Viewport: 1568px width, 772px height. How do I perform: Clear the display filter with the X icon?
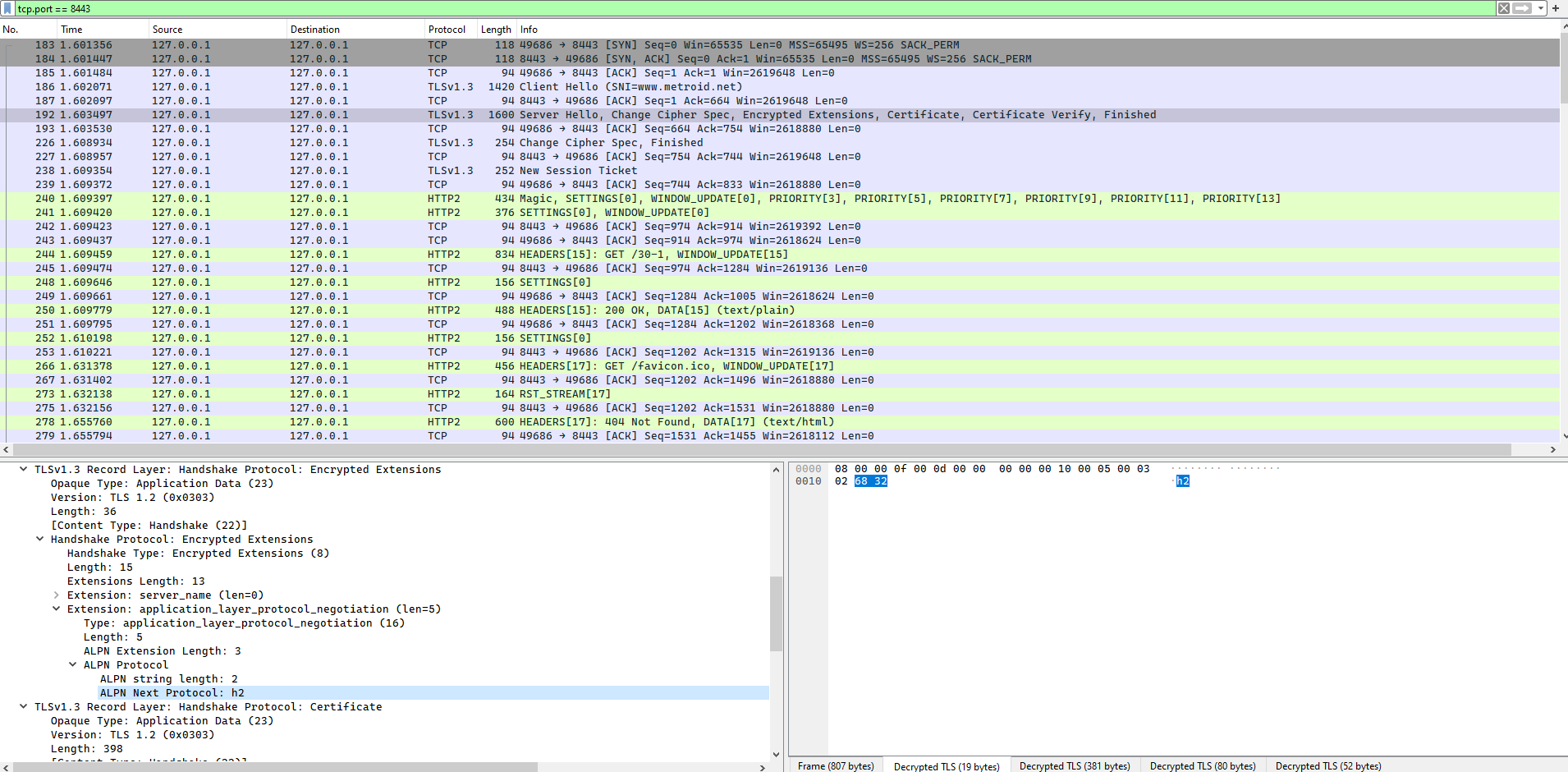(1504, 8)
